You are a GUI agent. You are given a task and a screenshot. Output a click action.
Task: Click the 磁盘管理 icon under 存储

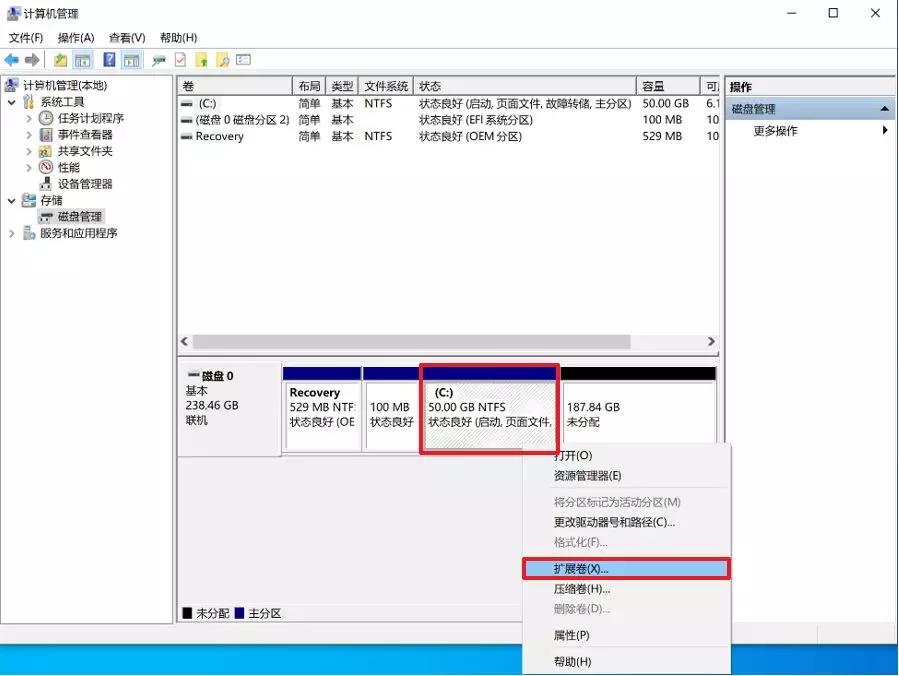tap(47, 215)
